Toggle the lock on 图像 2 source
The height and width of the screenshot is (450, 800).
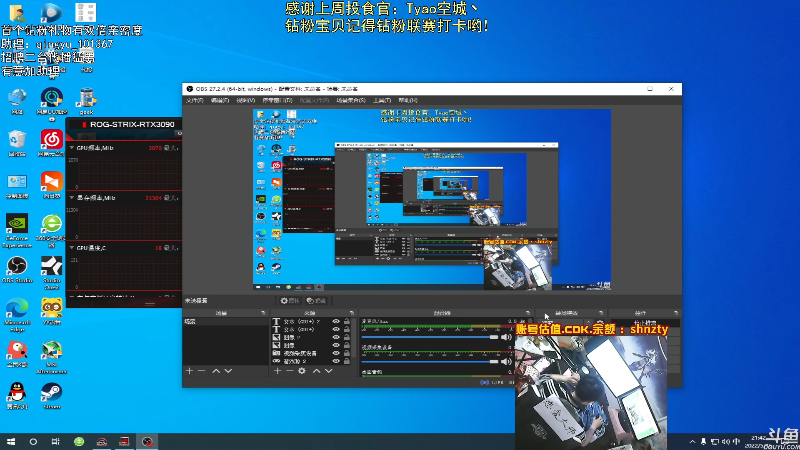click(347, 337)
